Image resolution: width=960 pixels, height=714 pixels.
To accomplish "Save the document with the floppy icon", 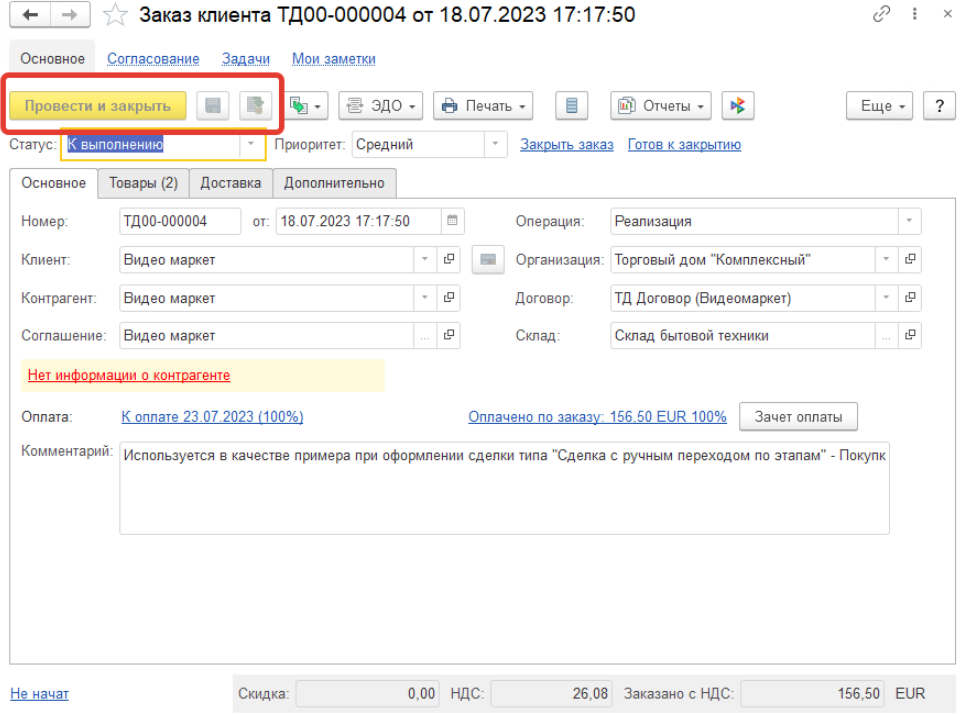I will tap(212, 106).
